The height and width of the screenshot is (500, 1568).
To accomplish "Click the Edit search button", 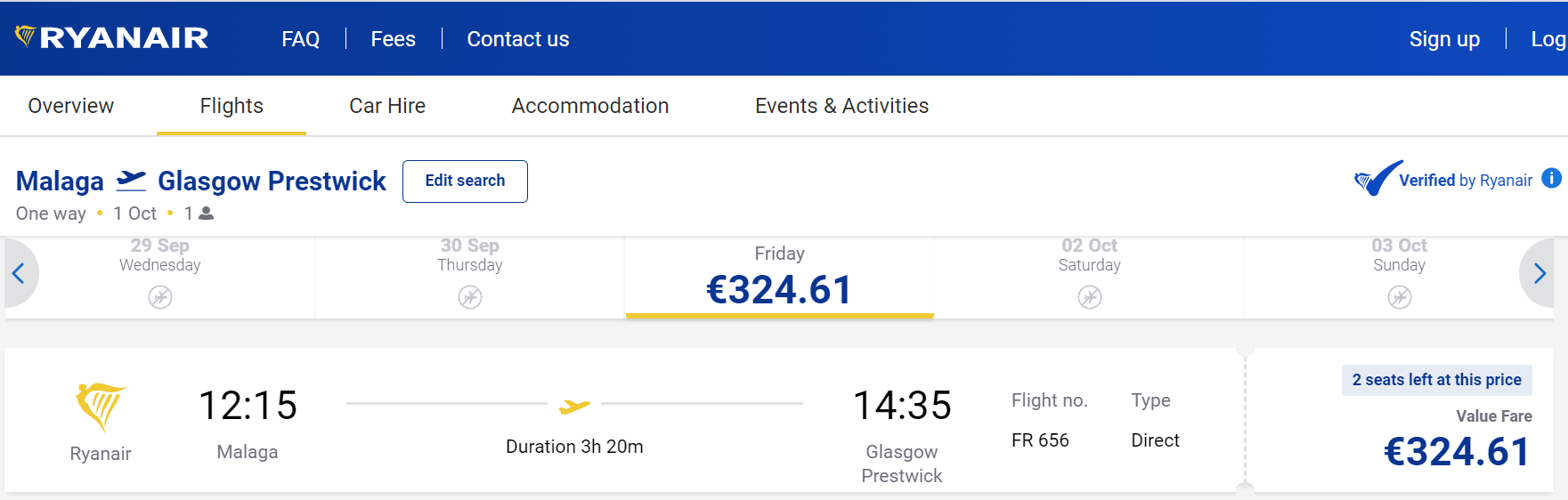I will coord(465,181).
